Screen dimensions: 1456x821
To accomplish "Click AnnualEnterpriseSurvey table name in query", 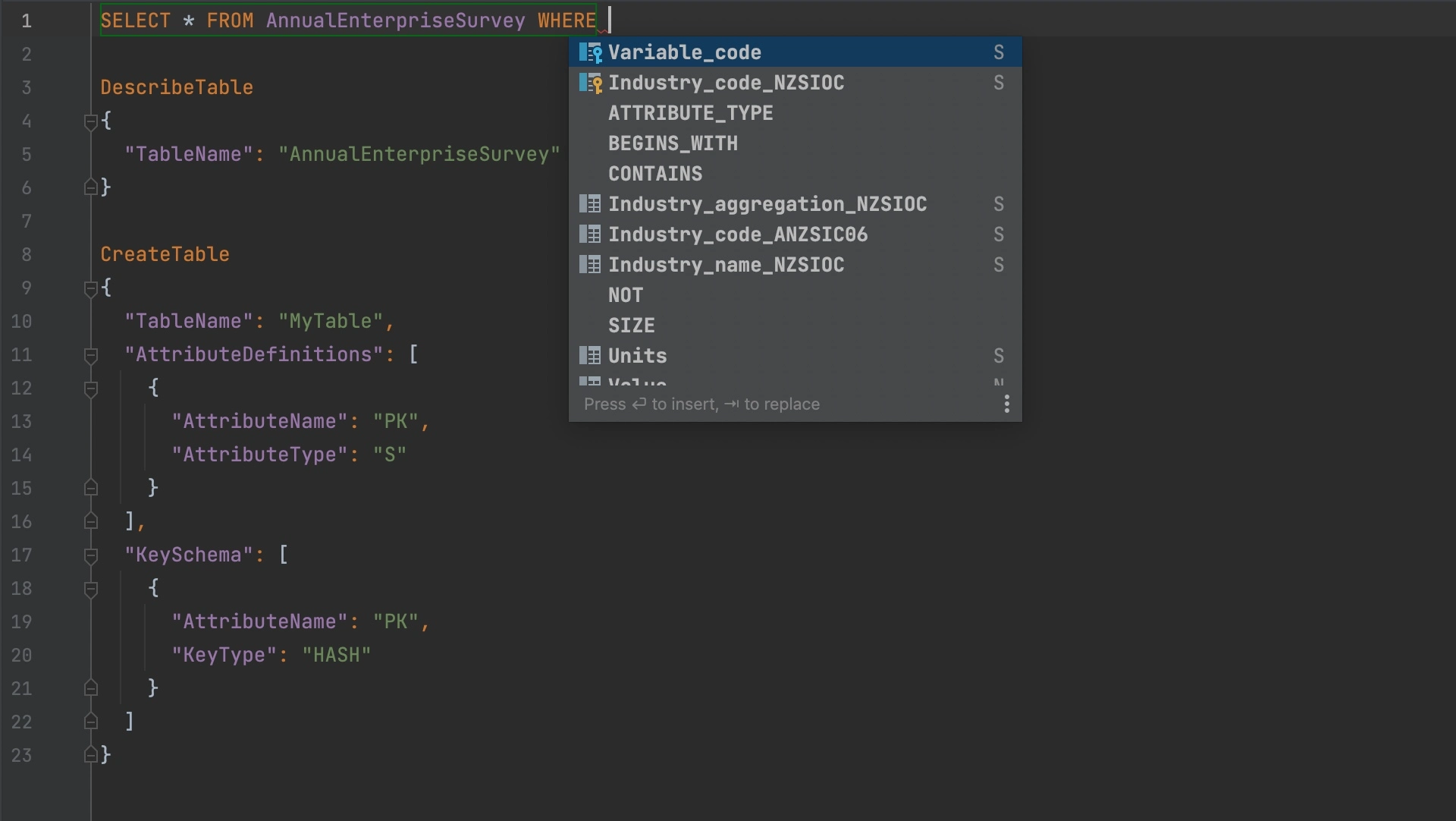I will (395, 20).
